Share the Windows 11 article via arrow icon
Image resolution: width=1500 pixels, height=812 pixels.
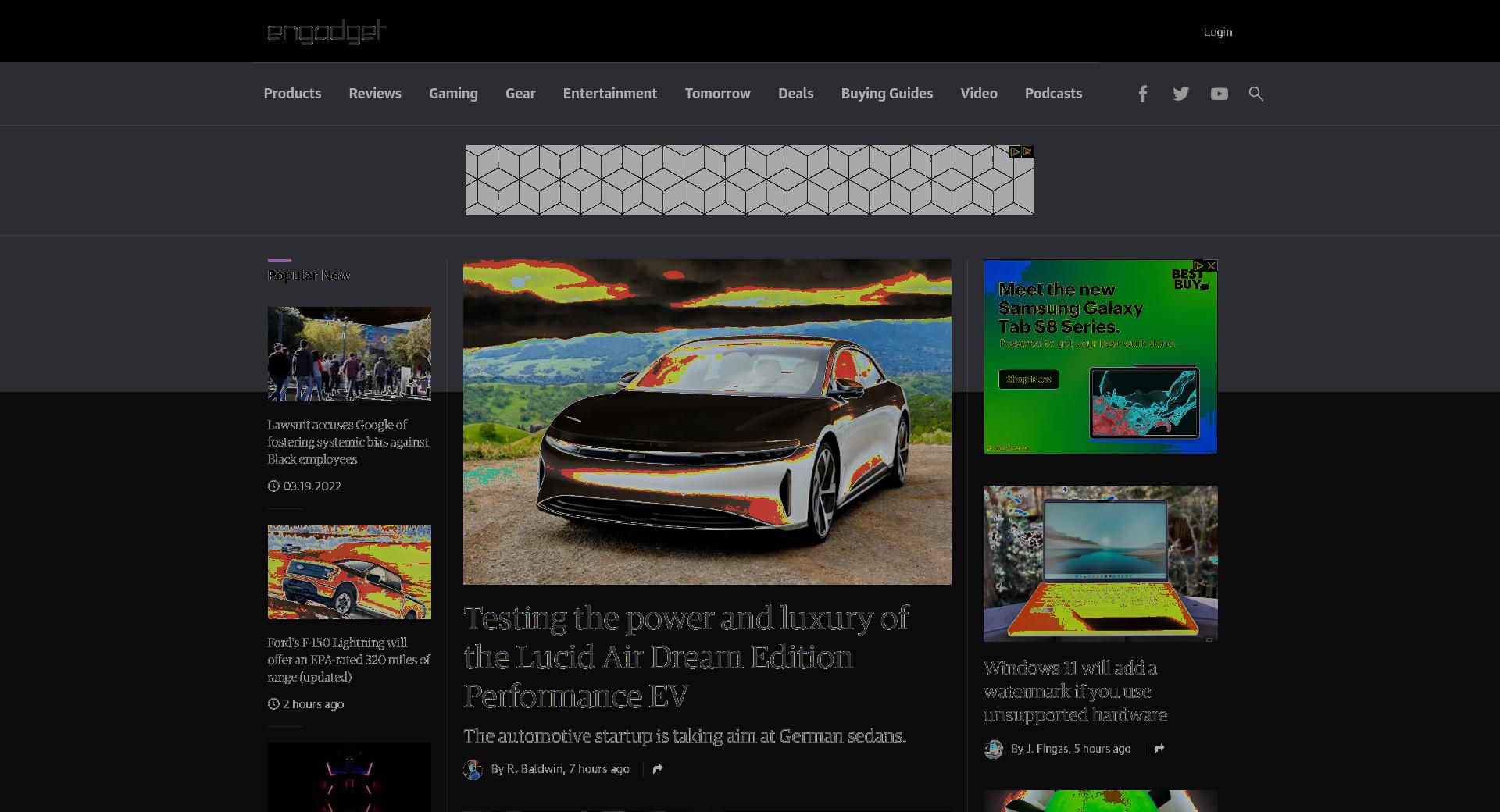coord(1159,749)
